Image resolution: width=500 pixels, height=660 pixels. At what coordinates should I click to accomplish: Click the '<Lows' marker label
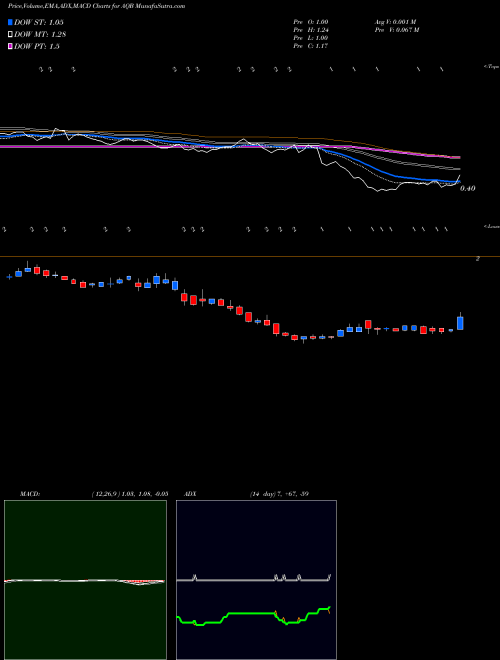tap(492, 226)
